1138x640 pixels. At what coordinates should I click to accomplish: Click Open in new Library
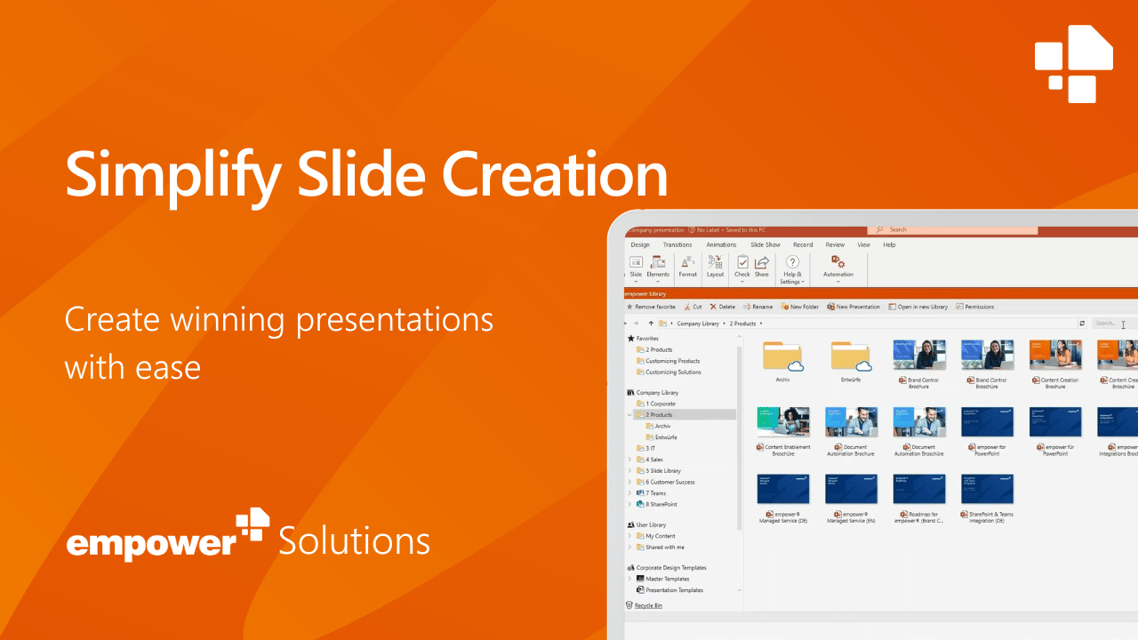918,307
